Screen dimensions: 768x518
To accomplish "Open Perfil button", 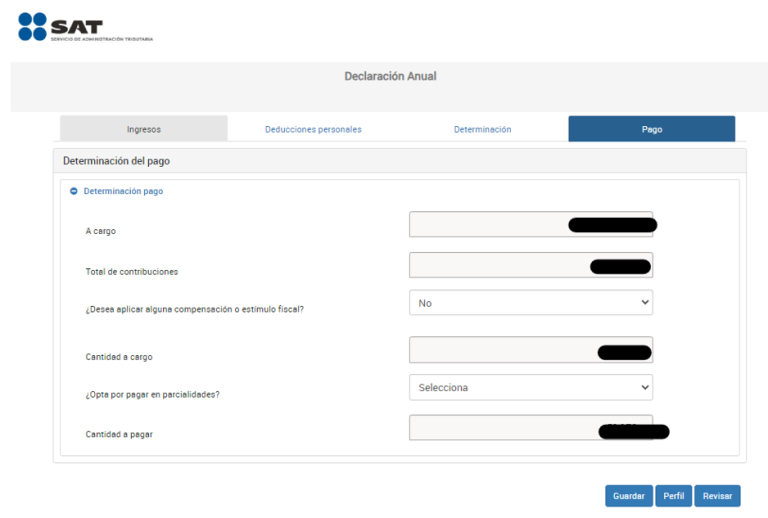I will coord(673,496).
